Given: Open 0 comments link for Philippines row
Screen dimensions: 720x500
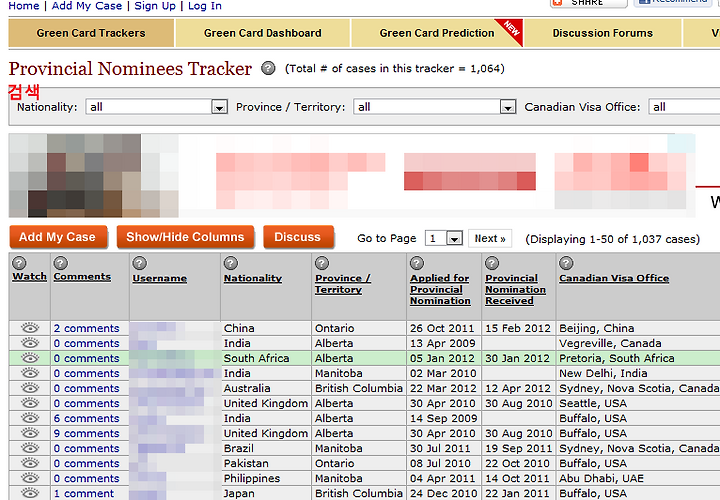Looking at the screenshot, I should 86,478.
